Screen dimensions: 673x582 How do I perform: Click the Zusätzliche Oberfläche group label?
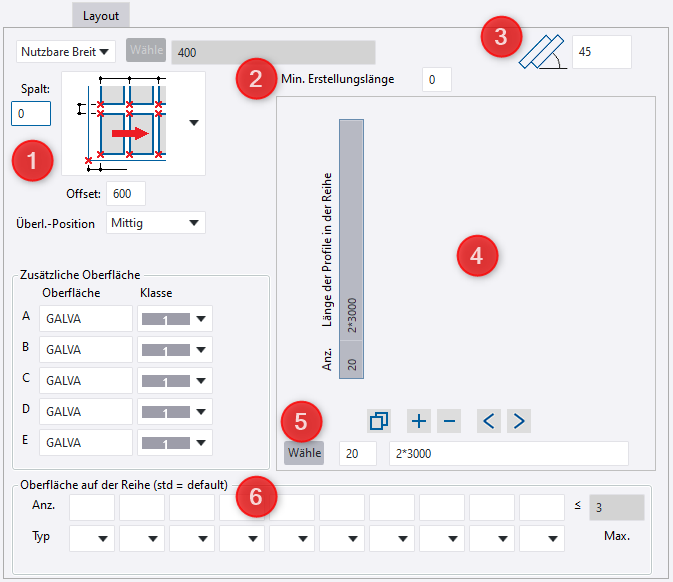(80, 275)
